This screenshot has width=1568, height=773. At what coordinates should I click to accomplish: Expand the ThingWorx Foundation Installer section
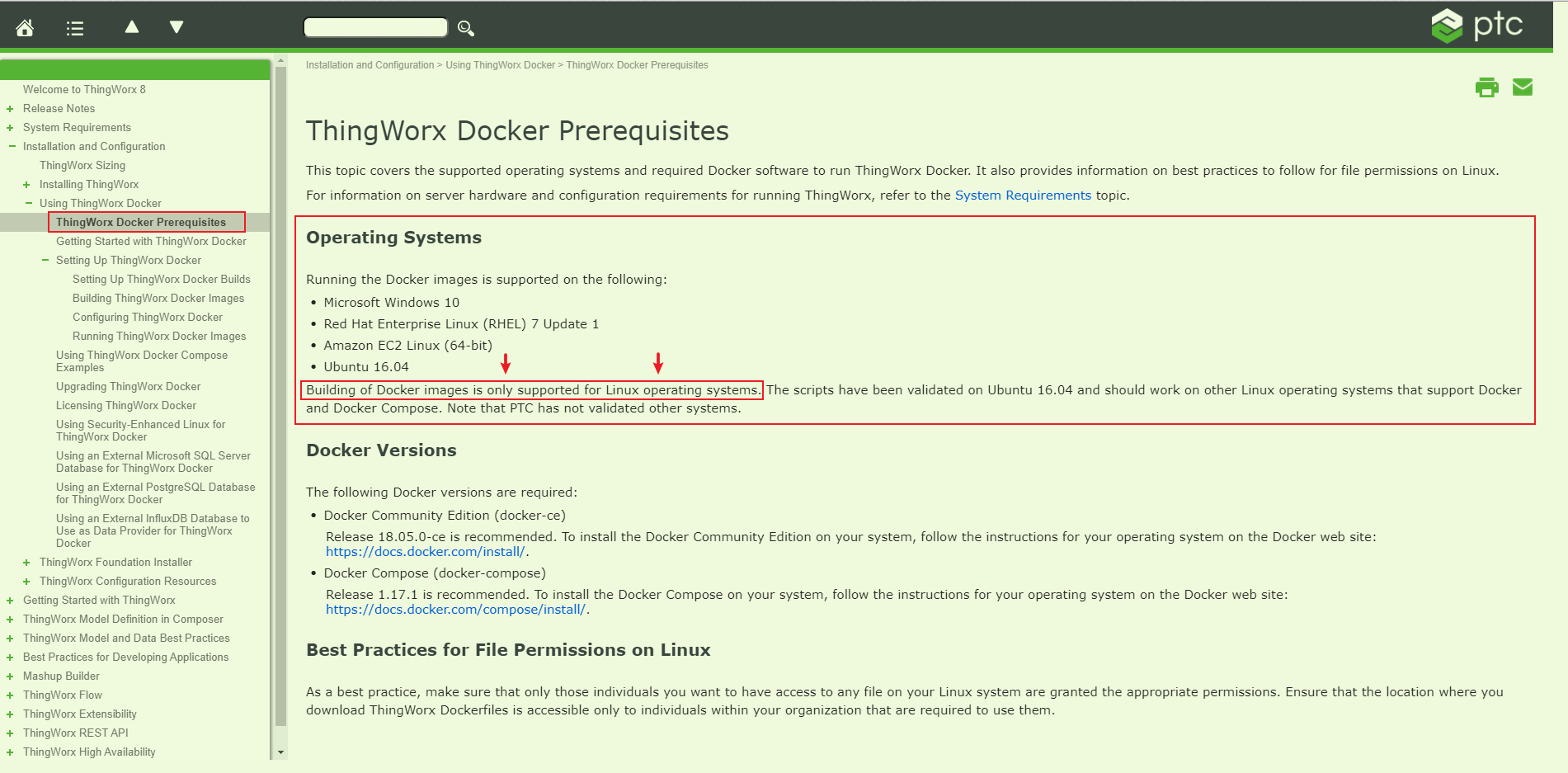click(26, 562)
